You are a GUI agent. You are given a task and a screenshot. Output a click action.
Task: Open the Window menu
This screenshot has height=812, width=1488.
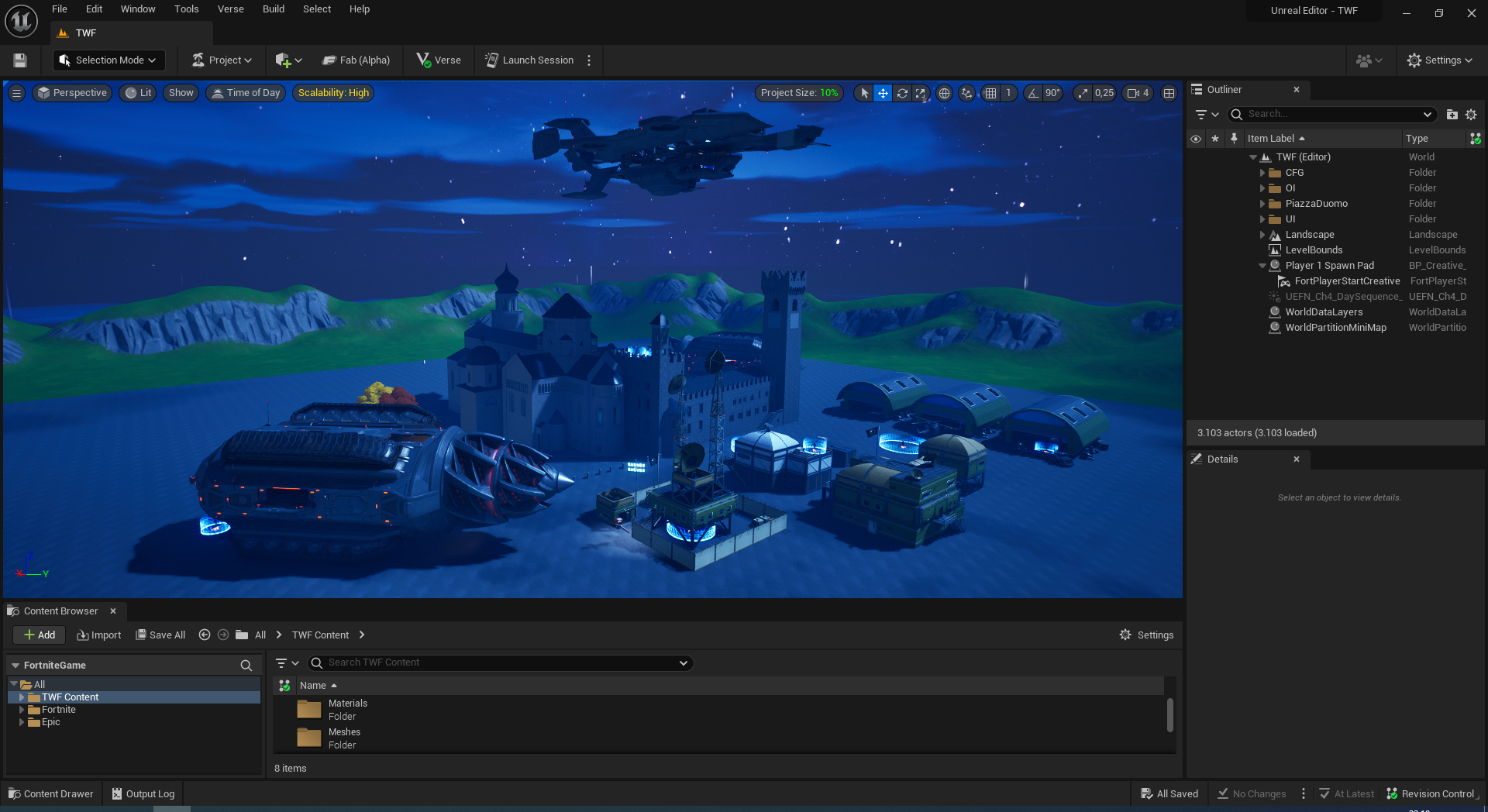point(138,9)
